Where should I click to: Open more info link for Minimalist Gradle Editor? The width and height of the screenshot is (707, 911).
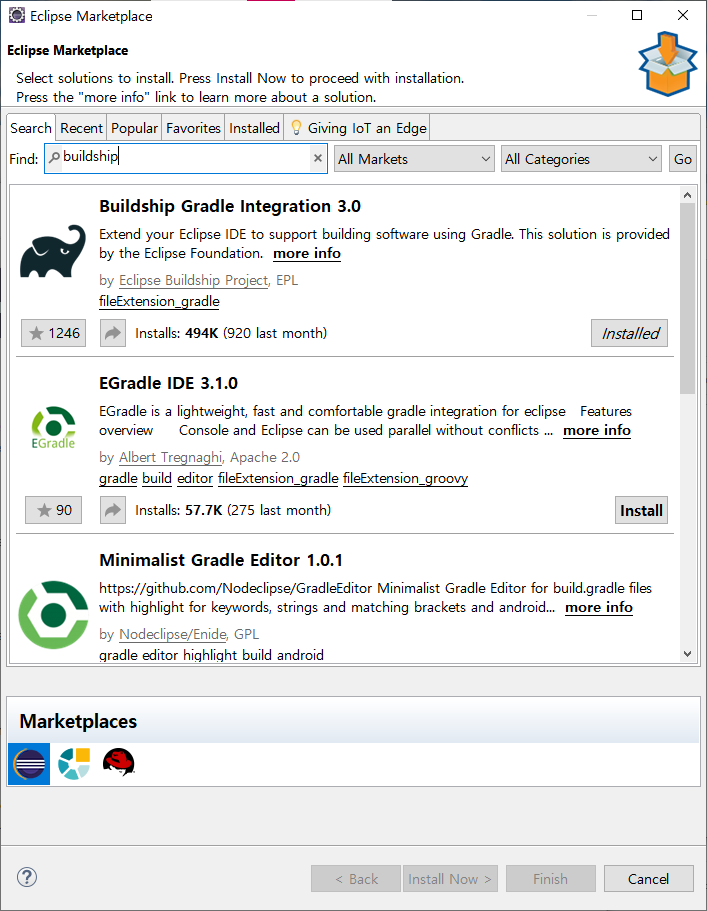click(599, 608)
